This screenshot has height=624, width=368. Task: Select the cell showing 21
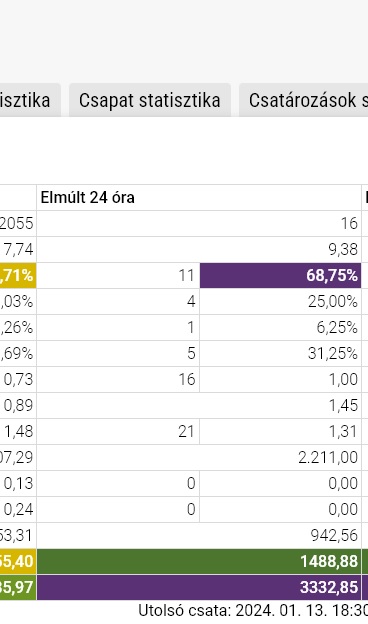(x=118, y=431)
